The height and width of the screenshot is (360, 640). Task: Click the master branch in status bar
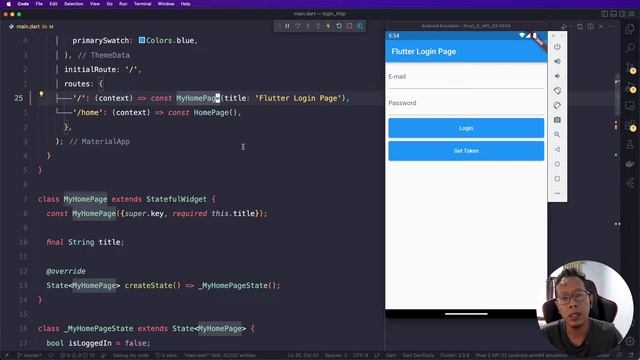[x=29, y=356]
